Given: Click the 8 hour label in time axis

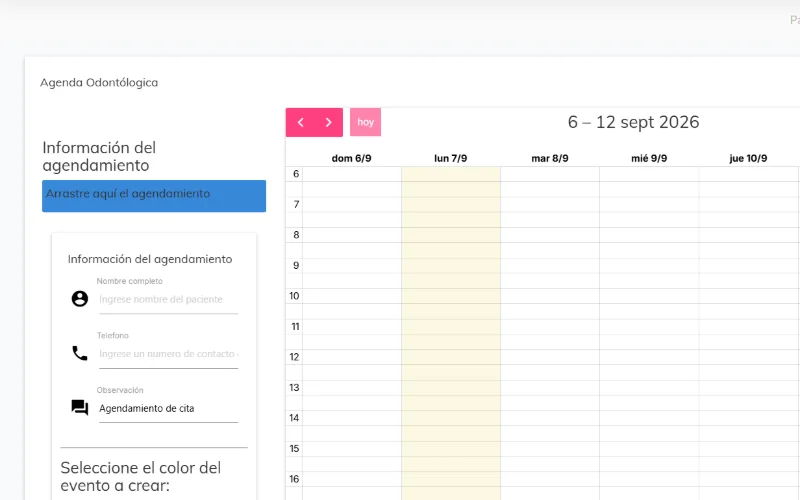Looking at the screenshot, I should click(296, 235).
